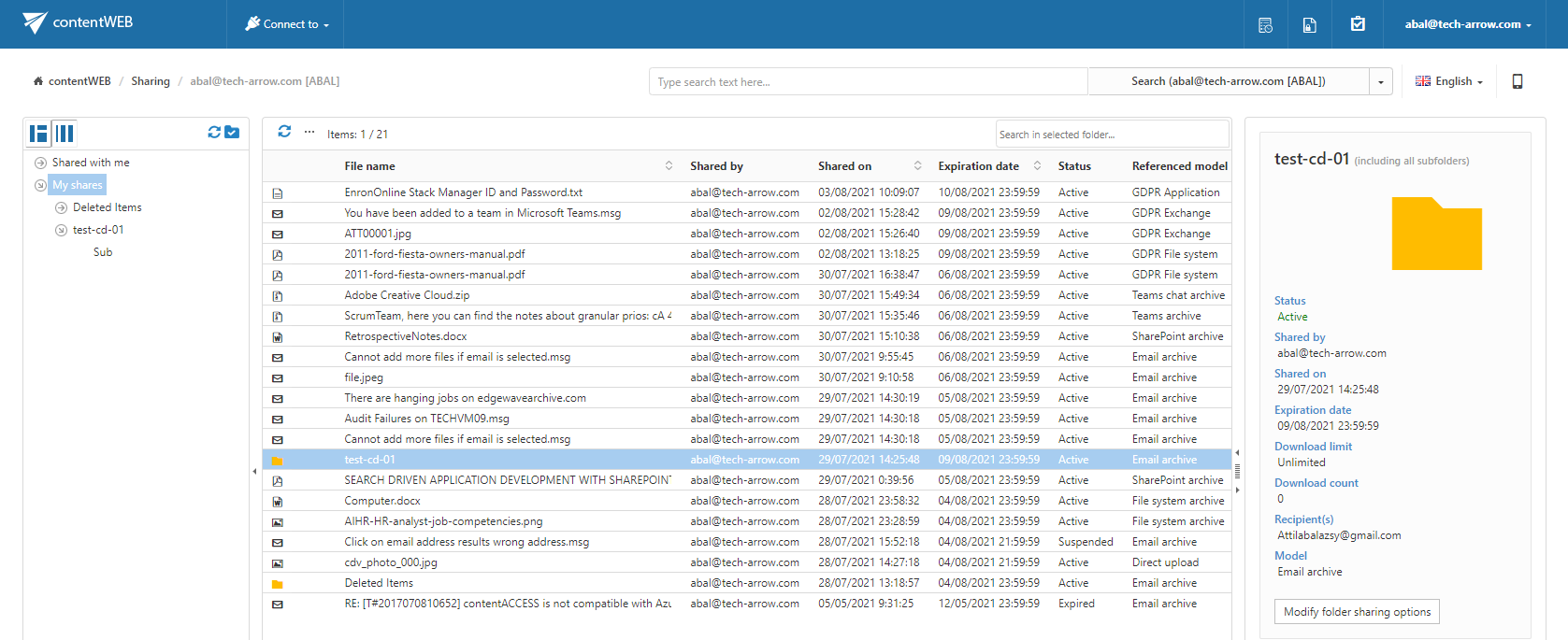Open the Connect to dropdown menu
1568x640 pixels.
286,24
